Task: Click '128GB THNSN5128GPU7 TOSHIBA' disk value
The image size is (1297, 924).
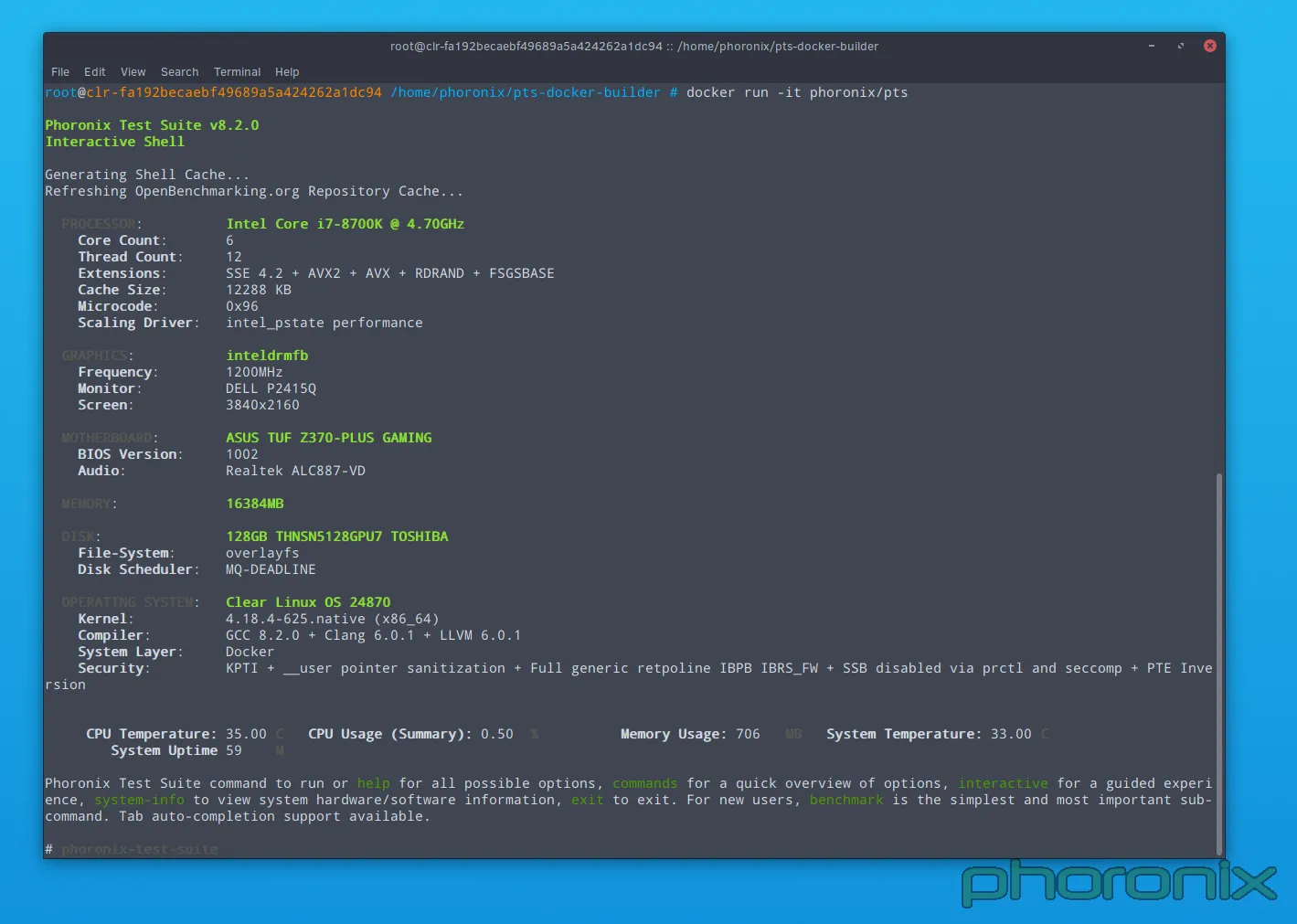Action: 337,536
